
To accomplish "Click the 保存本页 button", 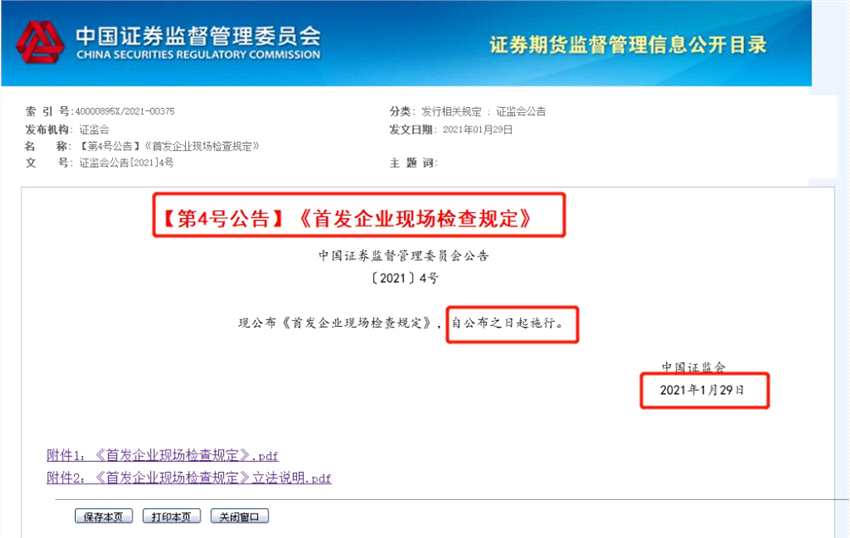I will [104, 516].
